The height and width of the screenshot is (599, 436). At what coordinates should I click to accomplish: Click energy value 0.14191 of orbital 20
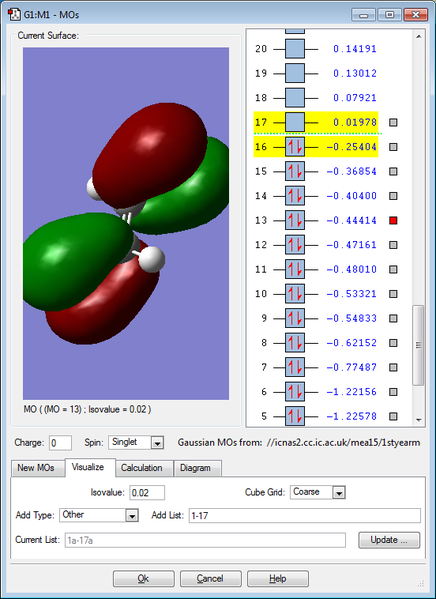click(x=355, y=49)
